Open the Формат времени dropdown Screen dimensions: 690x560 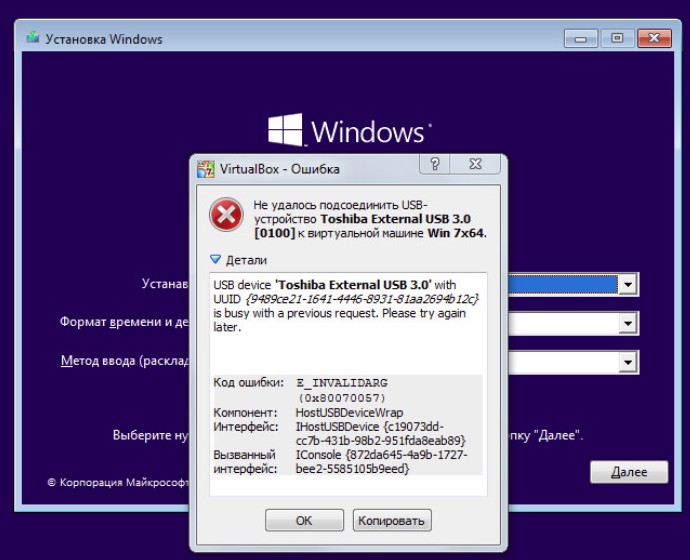tap(627, 323)
